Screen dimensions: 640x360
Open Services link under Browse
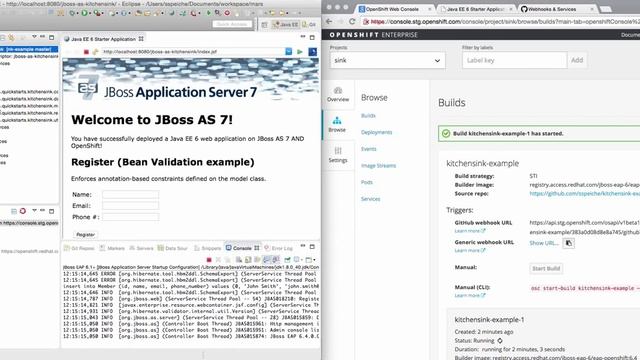(371, 199)
